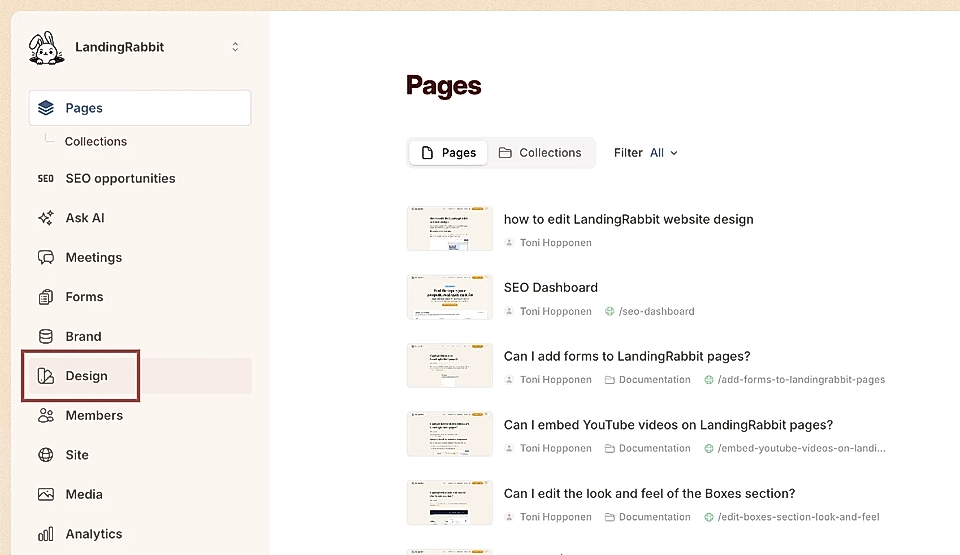This screenshot has width=960, height=555.
Task: Click Documentation label on Boxes section row
Action: 654,517
